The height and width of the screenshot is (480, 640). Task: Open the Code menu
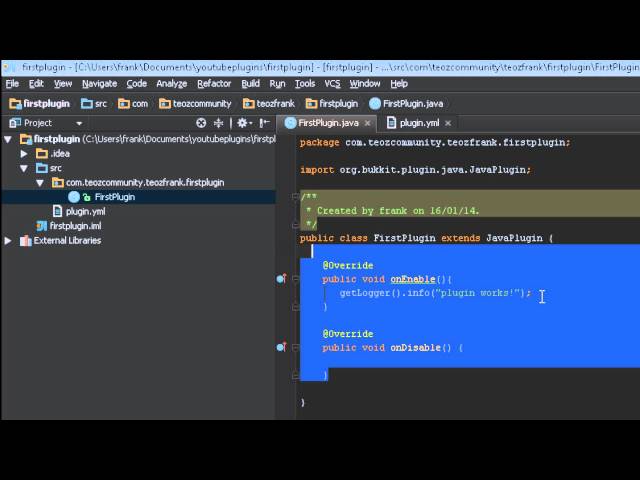136,84
